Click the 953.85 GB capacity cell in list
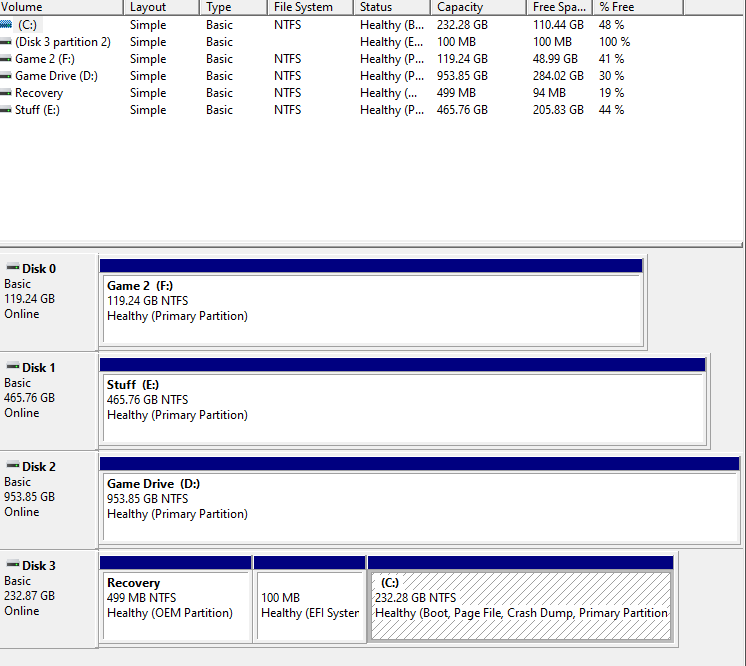This screenshot has width=746, height=666. click(462, 76)
